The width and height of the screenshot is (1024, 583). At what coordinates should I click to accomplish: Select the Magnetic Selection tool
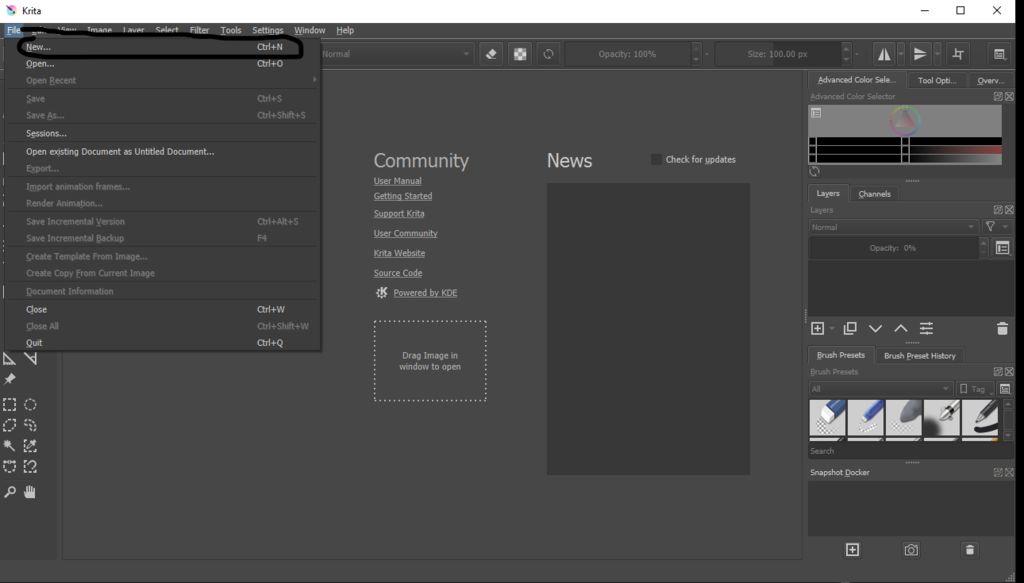coord(30,467)
